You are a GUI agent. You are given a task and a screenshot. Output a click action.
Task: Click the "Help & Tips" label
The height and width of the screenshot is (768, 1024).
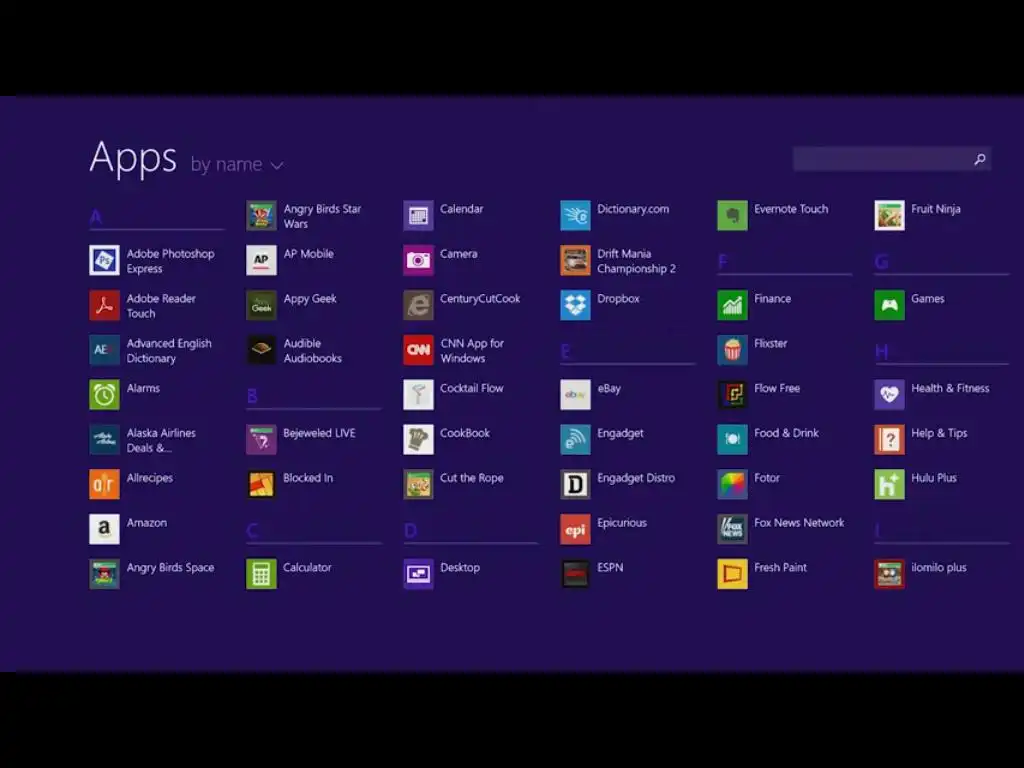click(939, 434)
